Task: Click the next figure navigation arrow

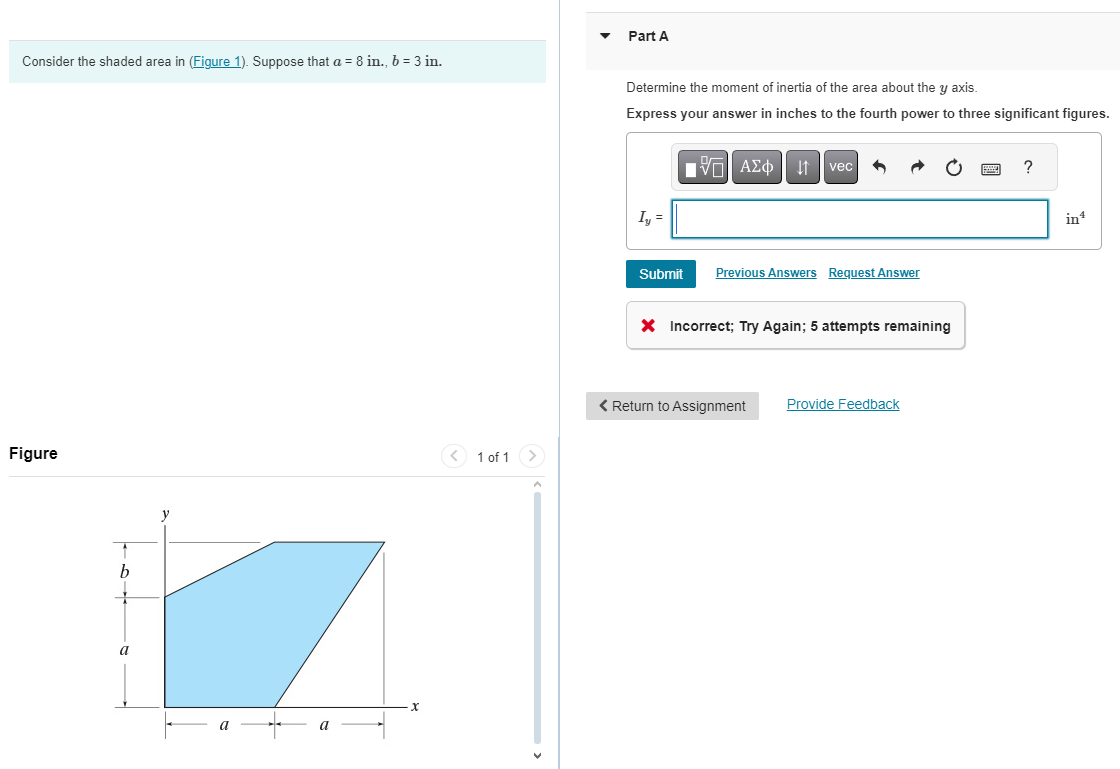Action: pyautogui.click(x=531, y=456)
